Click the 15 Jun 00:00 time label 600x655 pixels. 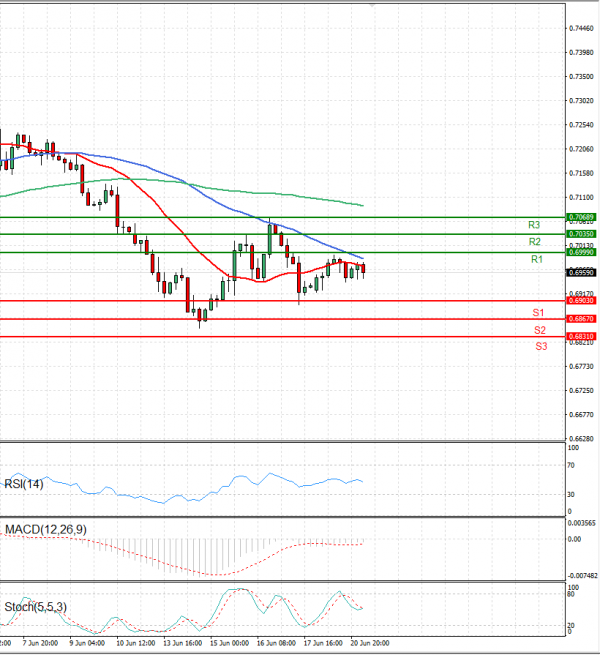point(229,643)
